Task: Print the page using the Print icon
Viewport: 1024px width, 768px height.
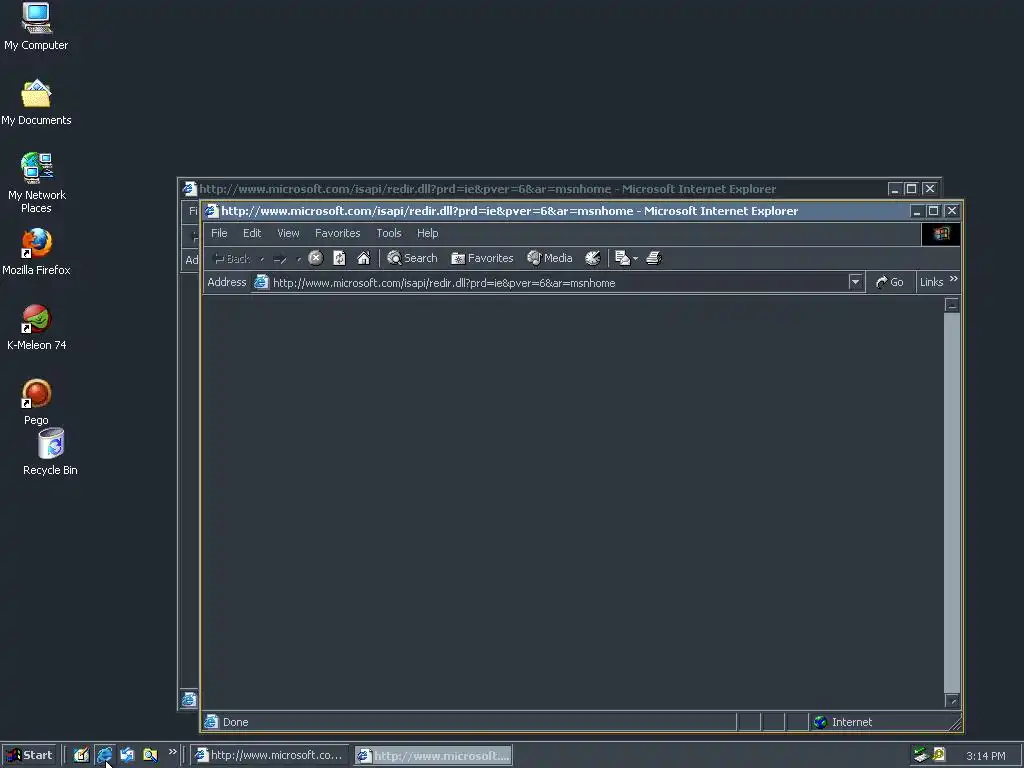Action: pos(654,258)
